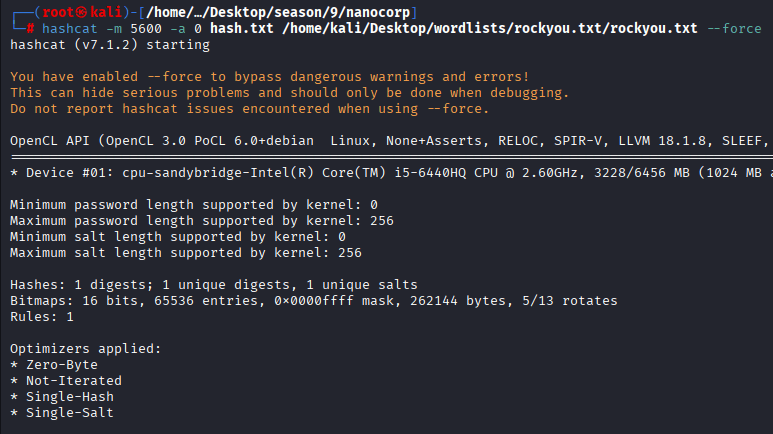Click the 'Optimizers applied:' heading

pos(85,348)
